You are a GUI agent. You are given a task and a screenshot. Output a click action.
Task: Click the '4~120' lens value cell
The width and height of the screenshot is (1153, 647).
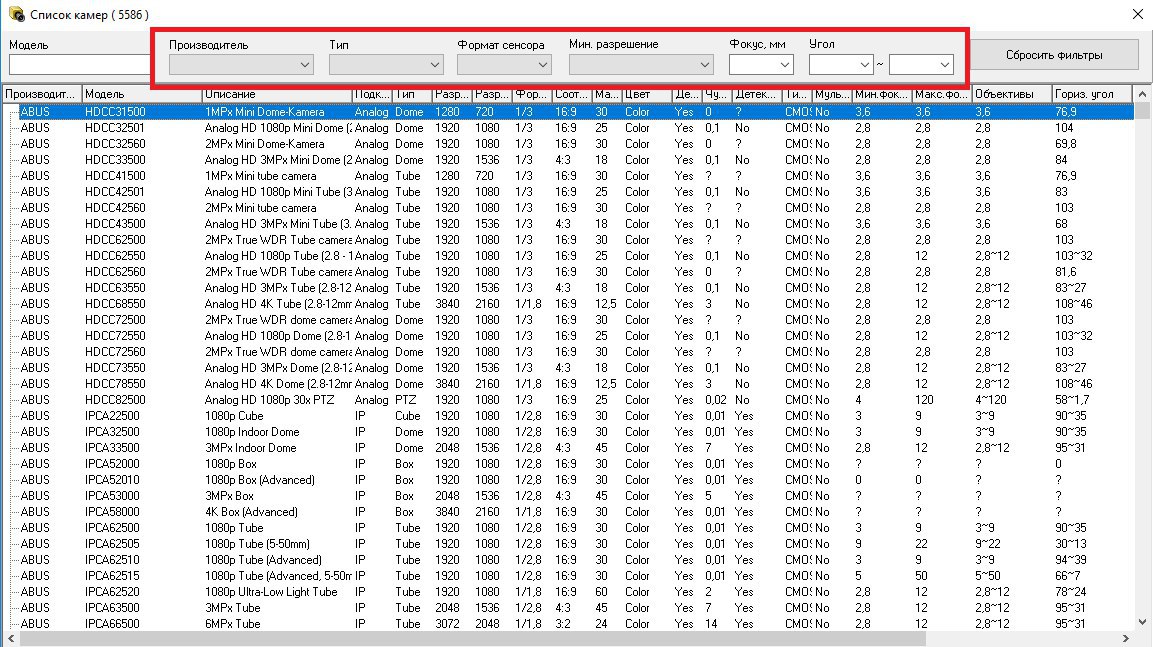coord(990,400)
